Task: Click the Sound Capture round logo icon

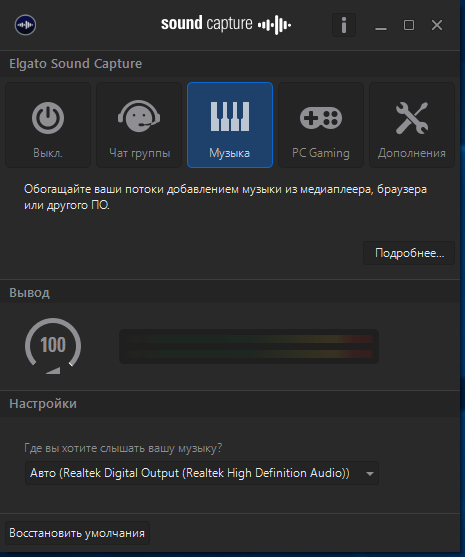Action: (x=25, y=25)
